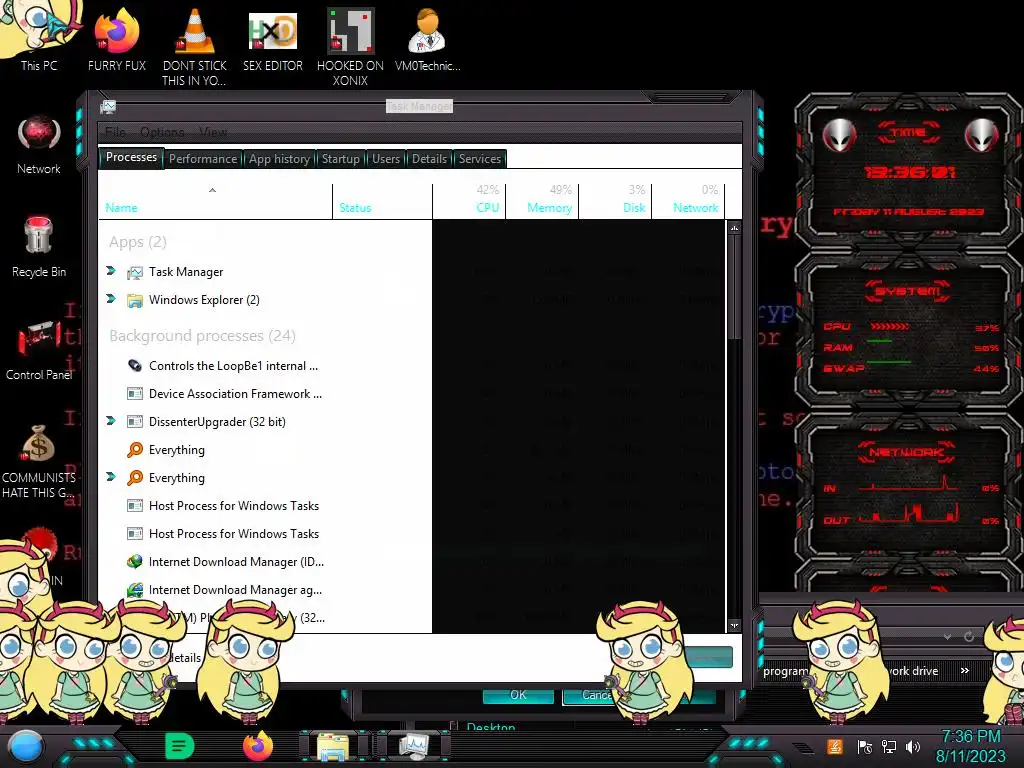Image resolution: width=1024 pixels, height=768 pixels.
Task: Open the Recycle Bin icon
Action: point(39,247)
